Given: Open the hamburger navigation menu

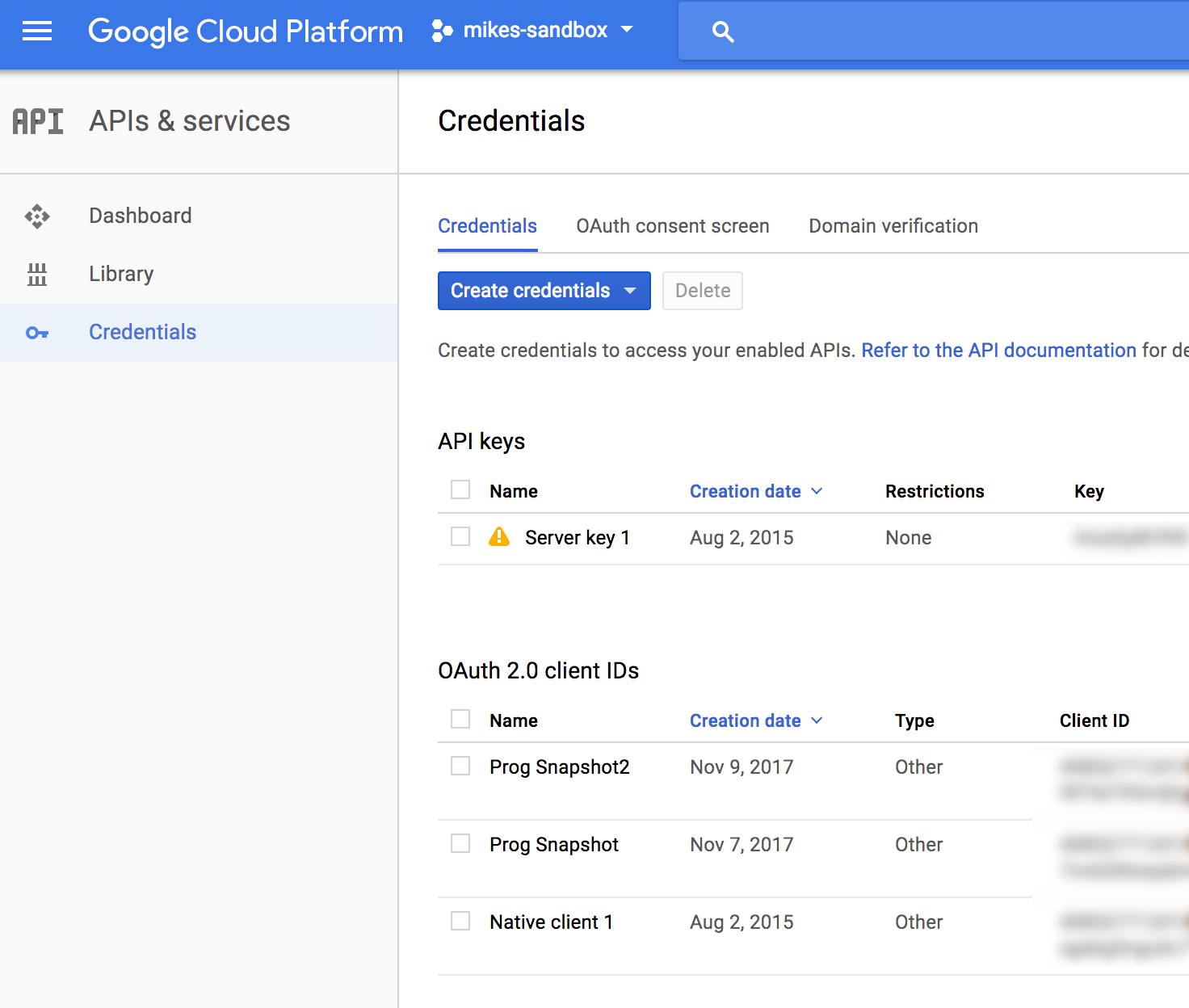Looking at the screenshot, I should (37, 31).
